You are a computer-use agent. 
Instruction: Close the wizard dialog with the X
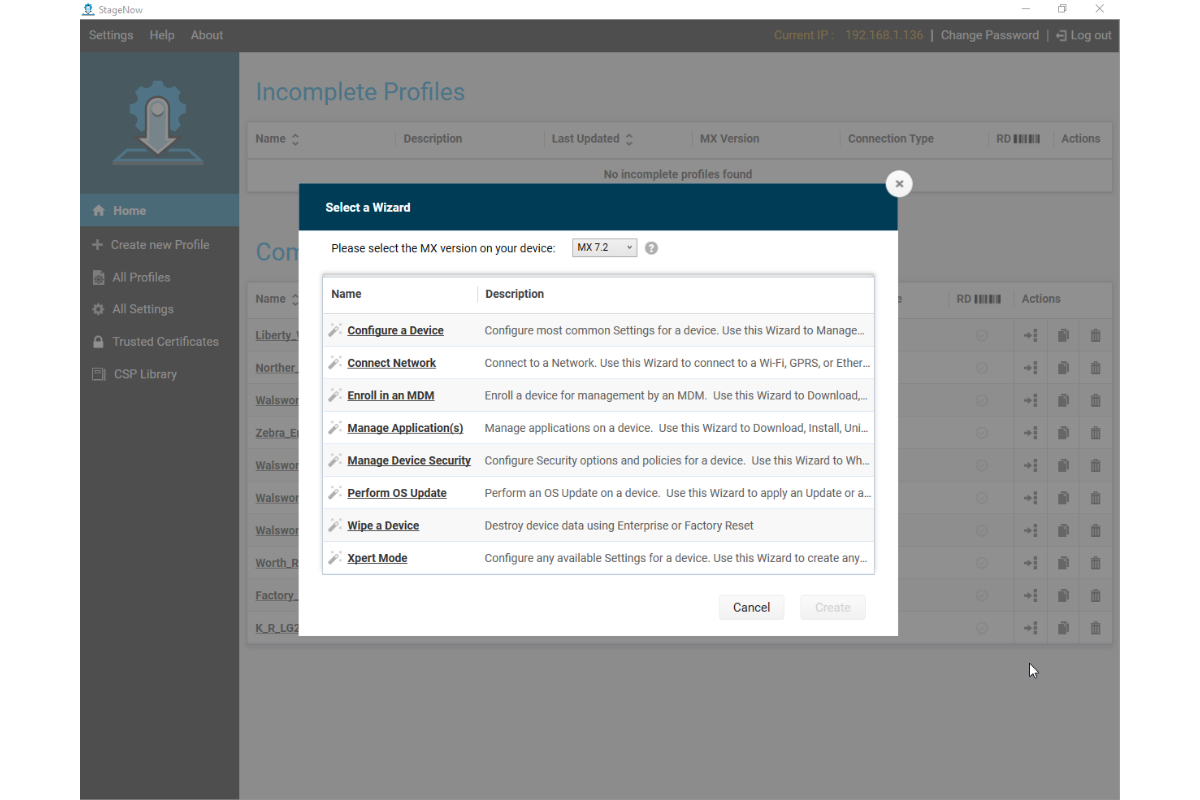coord(898,183)
